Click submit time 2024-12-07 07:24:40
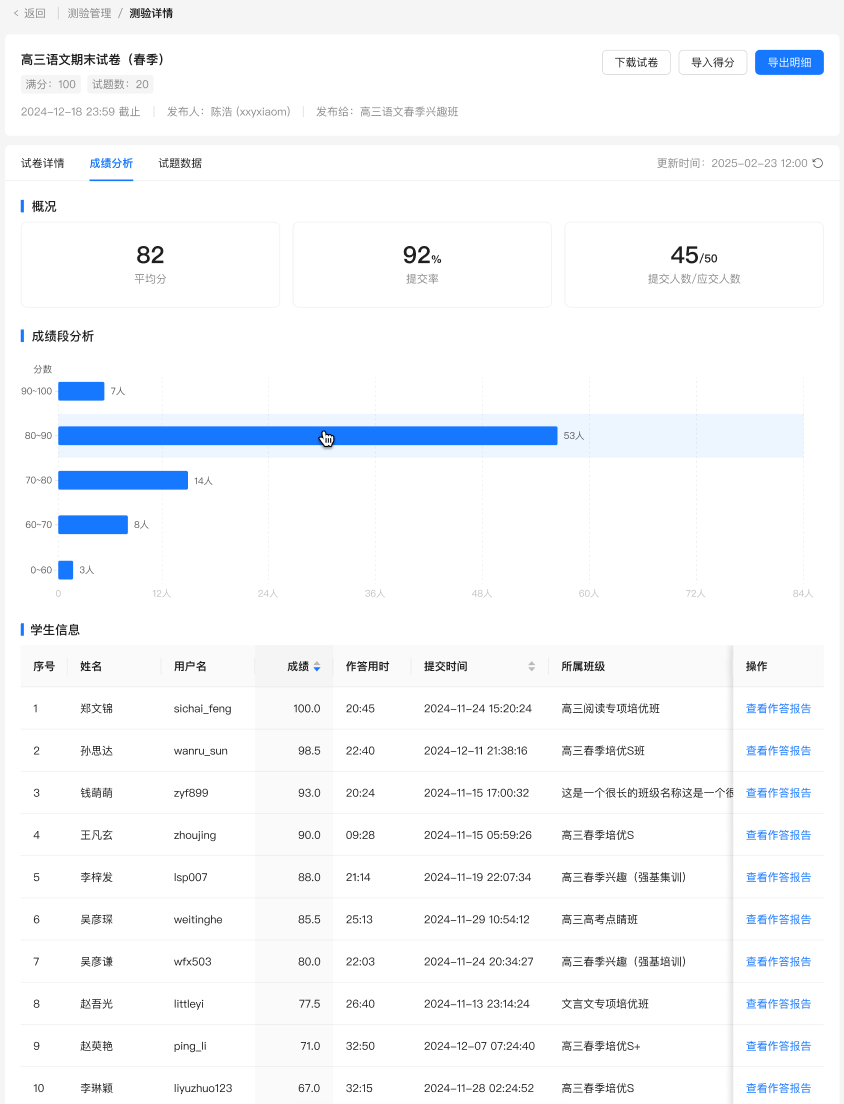 click(x=479, y=1046)
